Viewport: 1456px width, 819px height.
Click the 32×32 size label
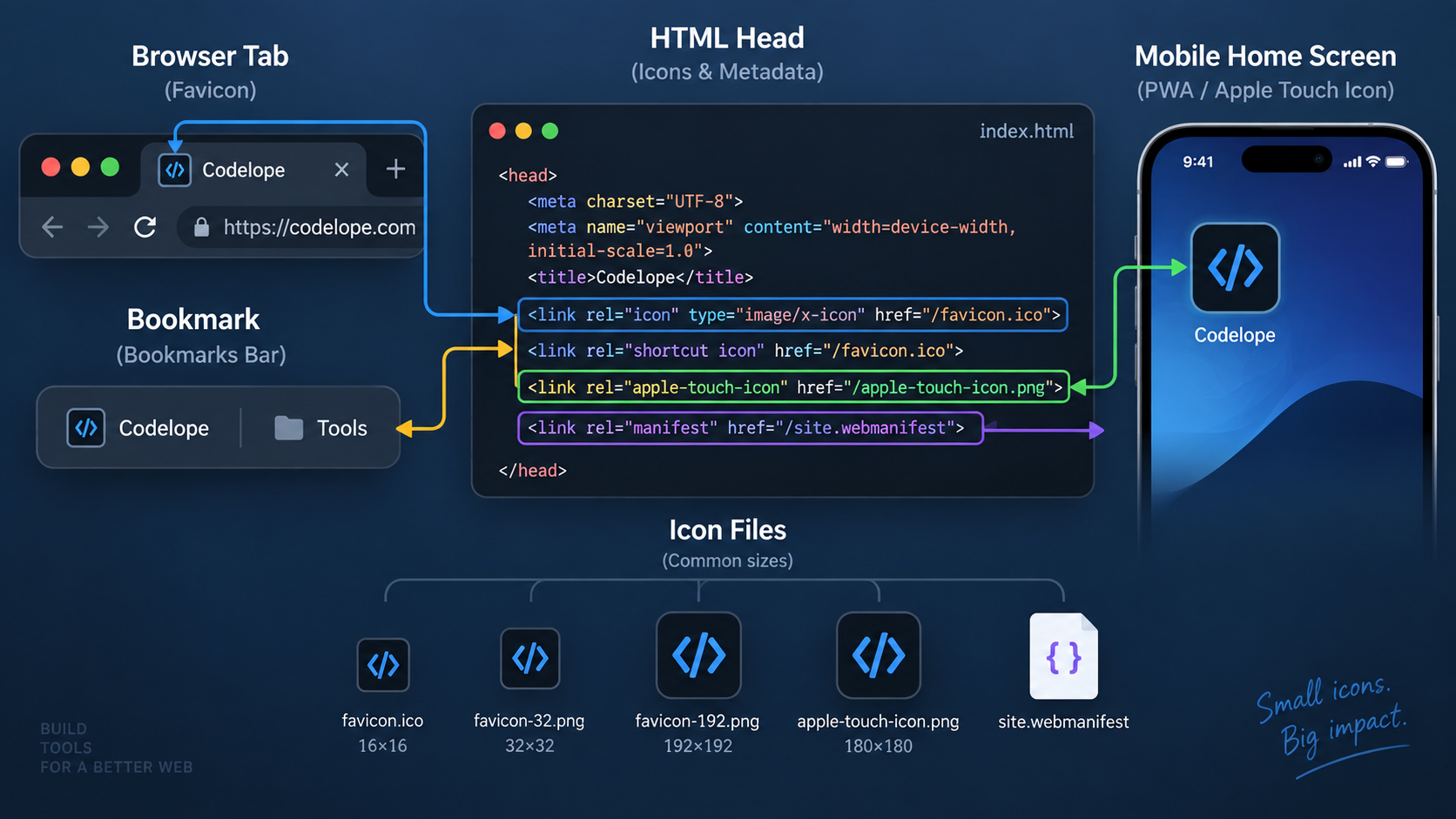pos(529,746)
